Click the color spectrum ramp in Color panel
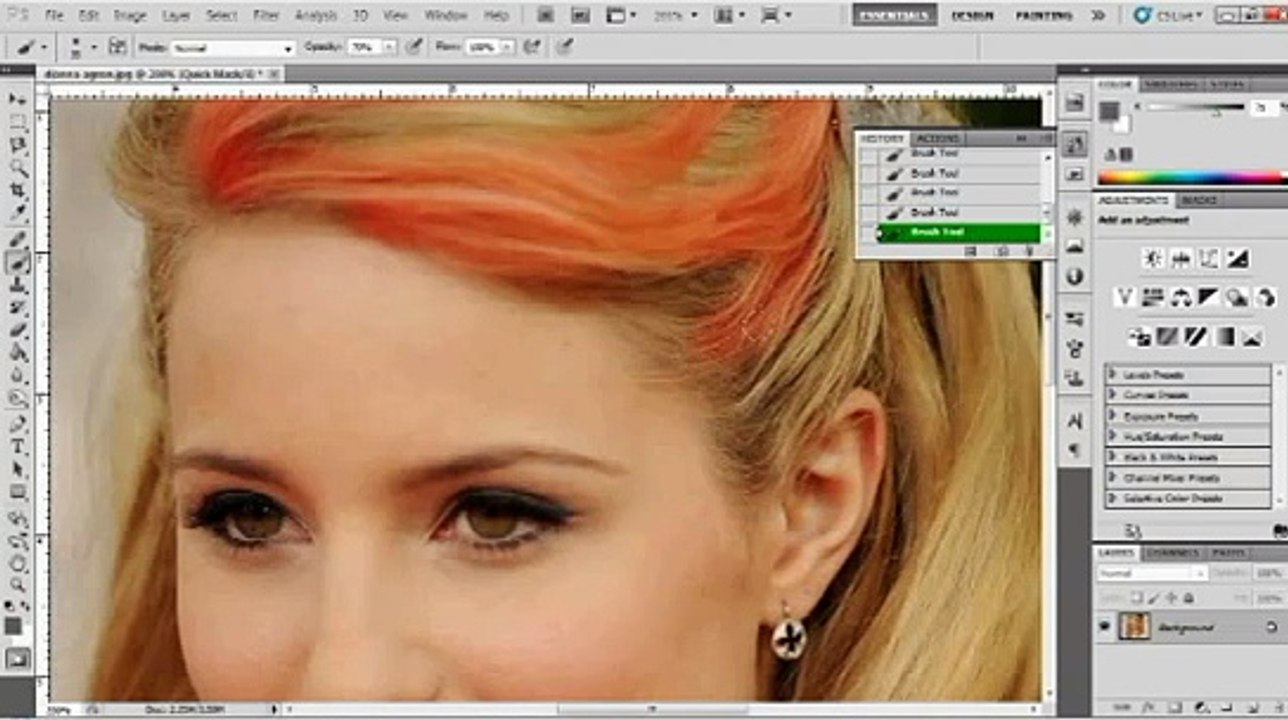 (x=1192, y=177)
